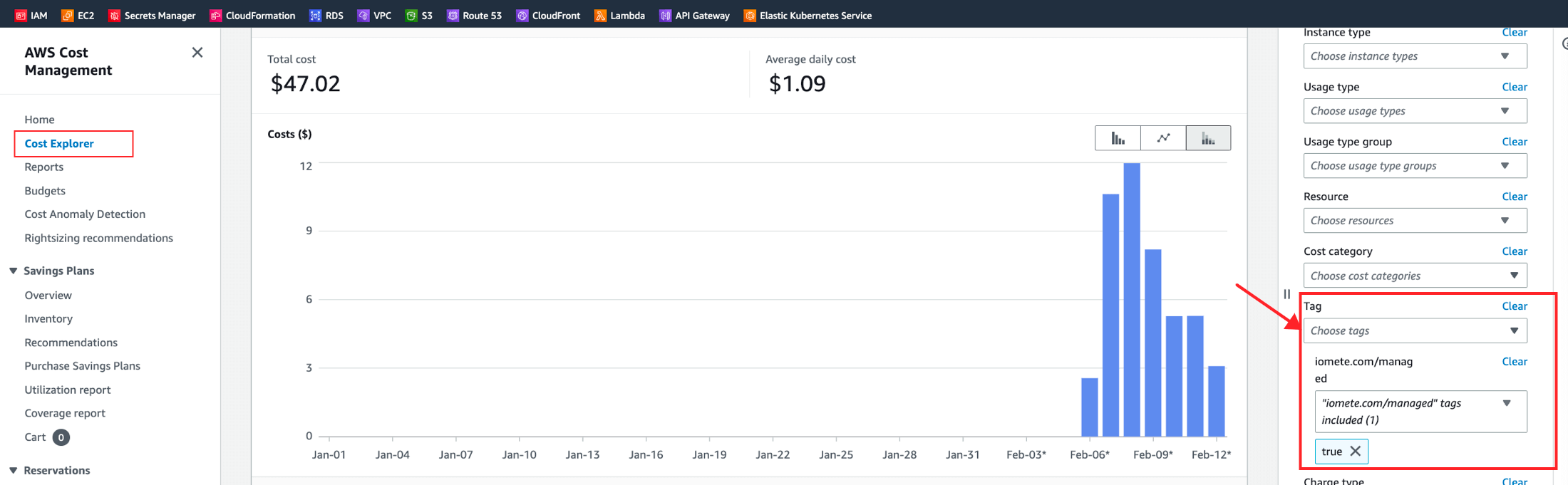Open the Utilization report
This screenshot has height=485, width=1568.
[x=68, y=390]
